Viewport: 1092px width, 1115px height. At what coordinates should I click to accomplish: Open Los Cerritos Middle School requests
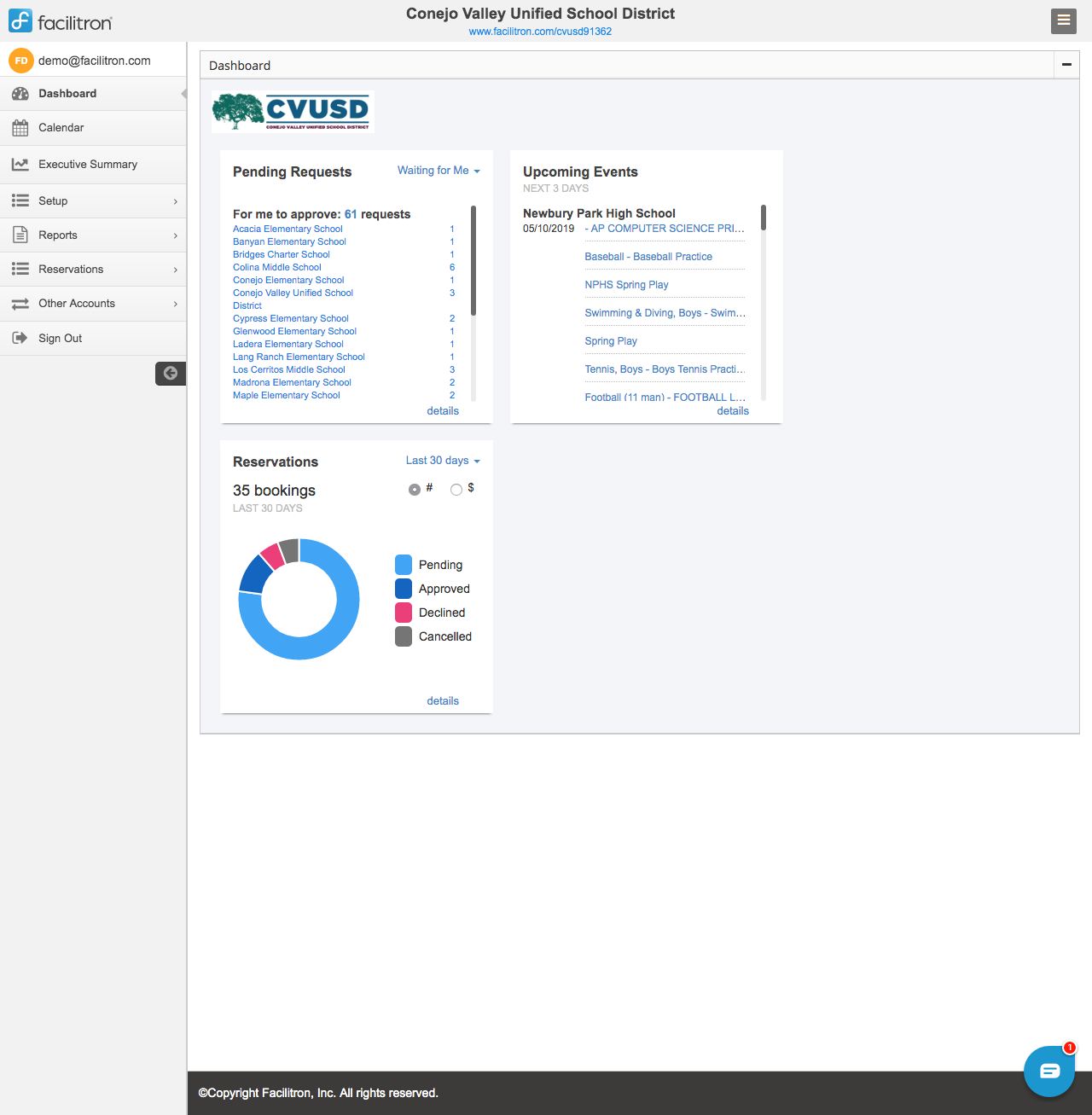pyautogui.click(x=289, y=369)
